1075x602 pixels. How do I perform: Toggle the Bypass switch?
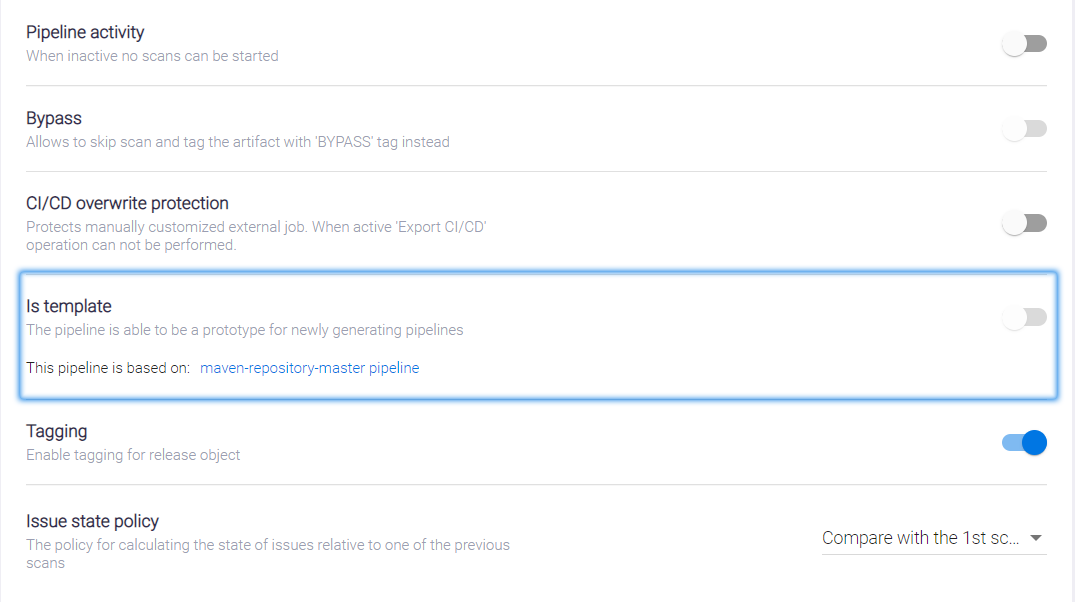tap(1024, 129)
